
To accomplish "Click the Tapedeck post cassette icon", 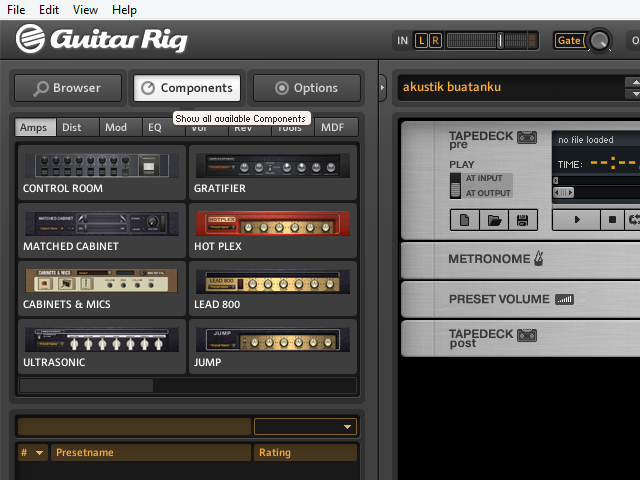I will (x=527, y=336).
